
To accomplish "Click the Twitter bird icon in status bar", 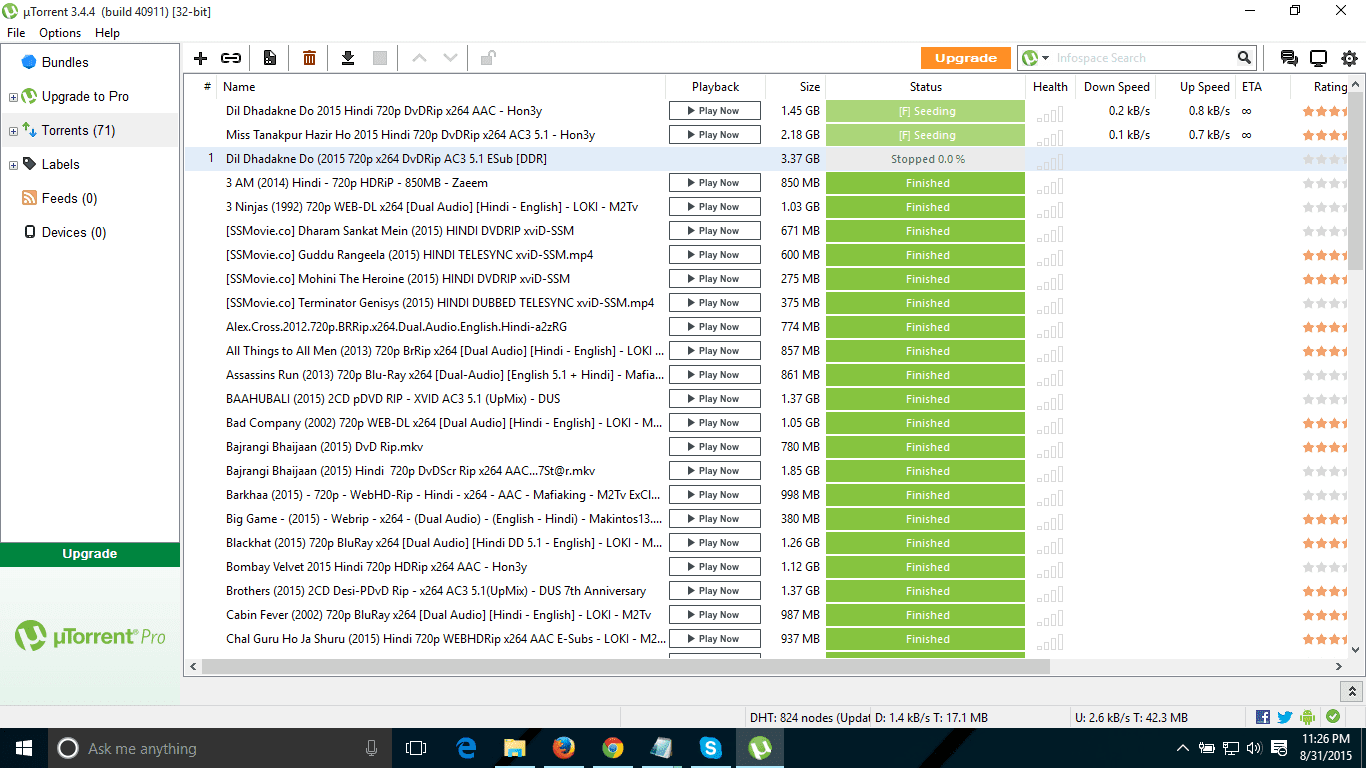I will [1285, 717].
